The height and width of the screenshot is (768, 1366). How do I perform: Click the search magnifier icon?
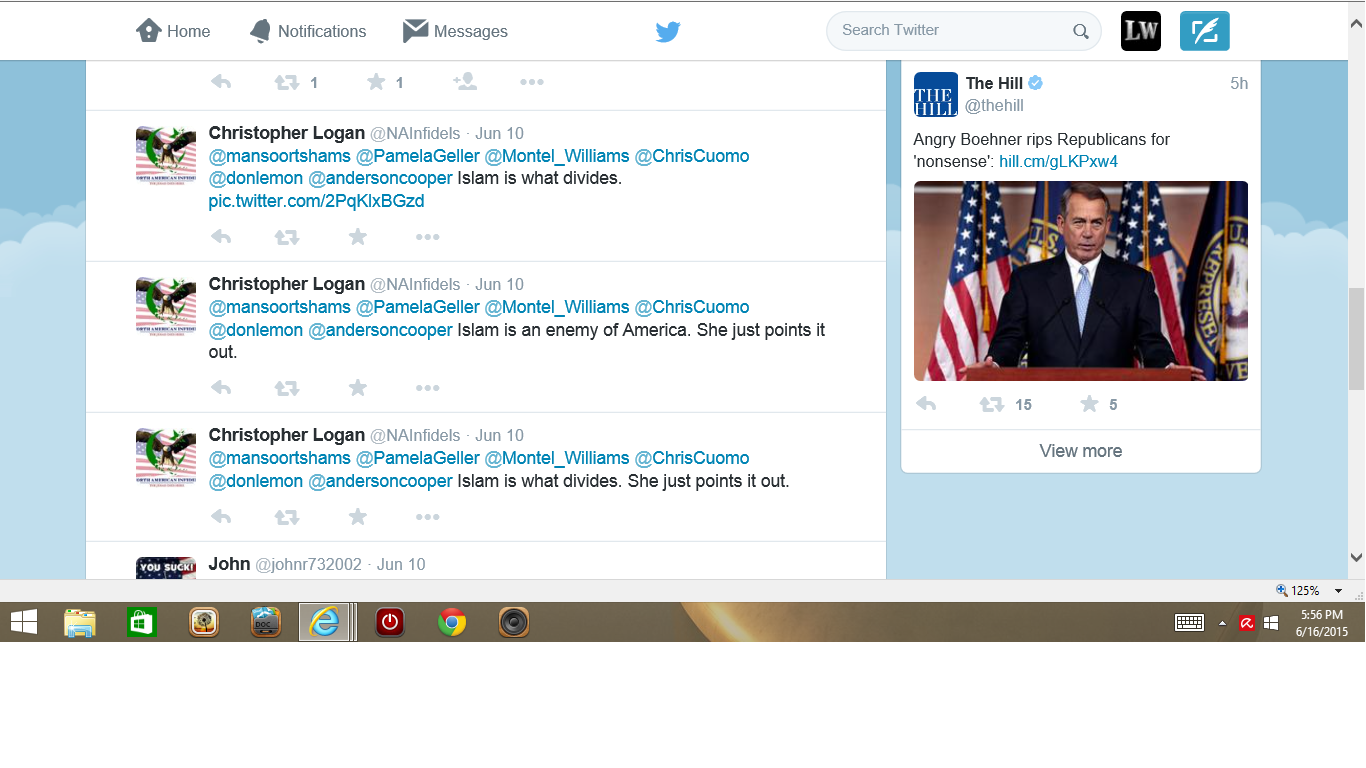1081,31
